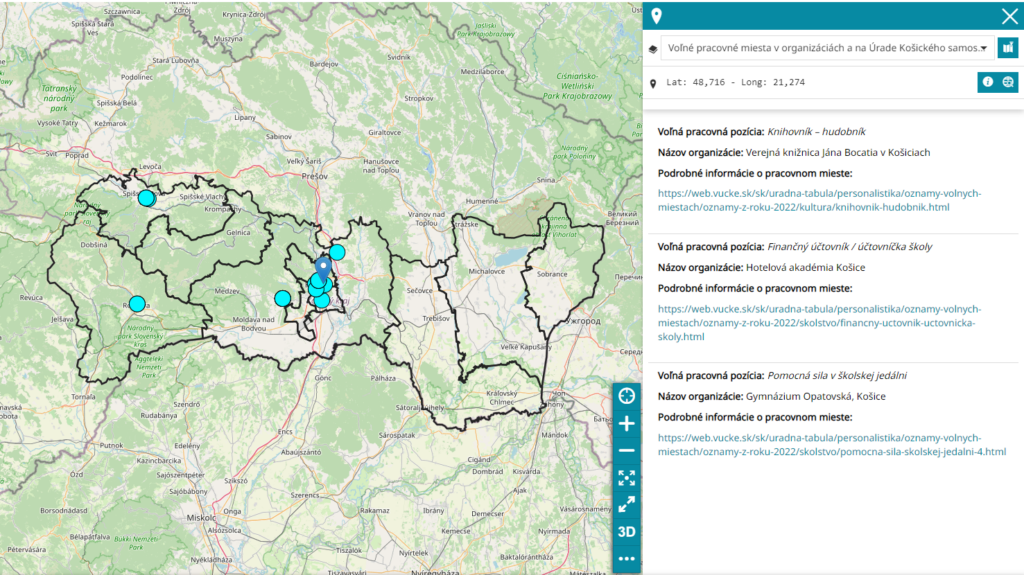Viewport: 1024px width, 575px height.
Task: Select the cyan marker near Moldava nad Bodvou
Action: click(x=282, y=299)
